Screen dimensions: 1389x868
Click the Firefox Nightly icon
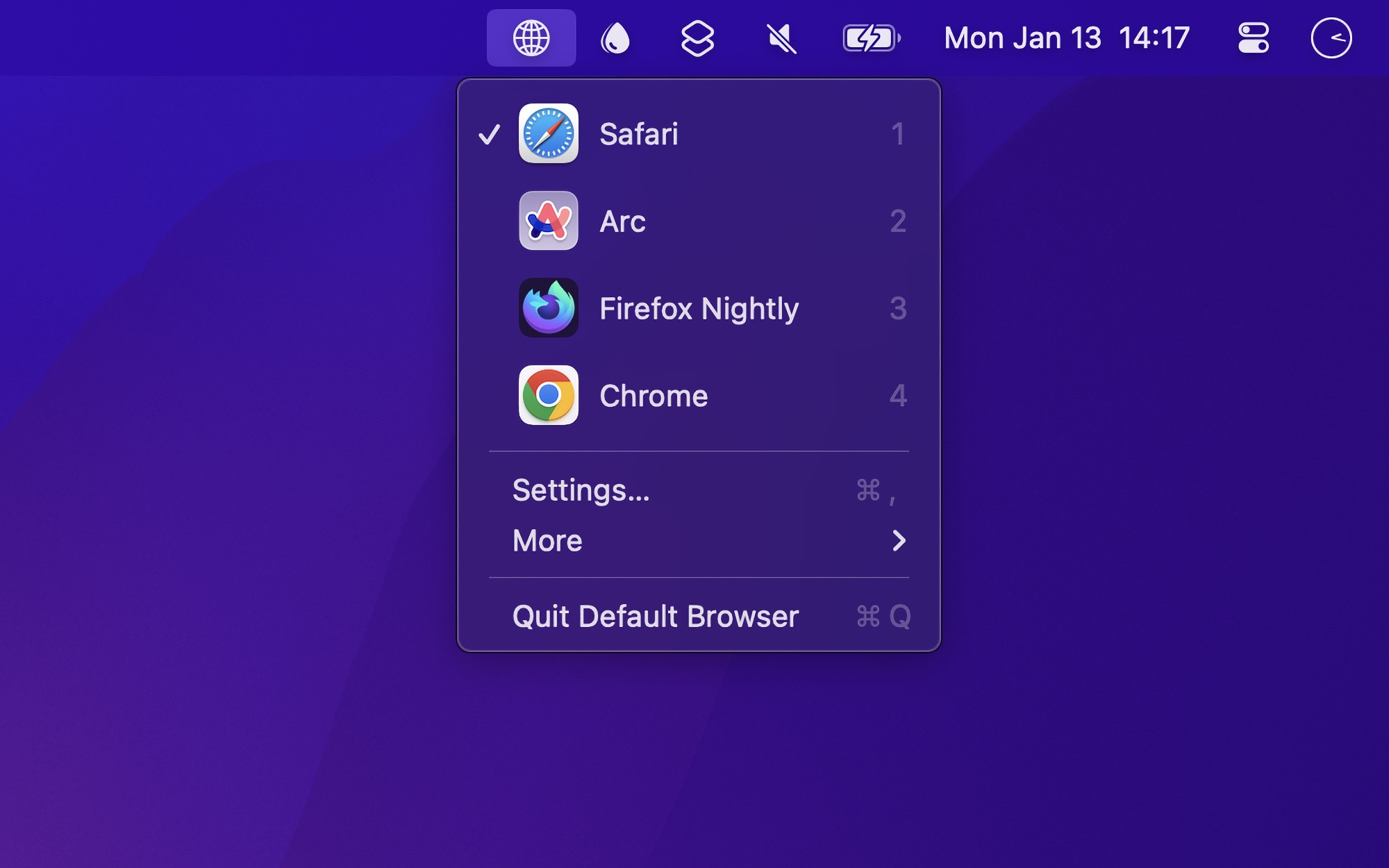coord(549,308)
